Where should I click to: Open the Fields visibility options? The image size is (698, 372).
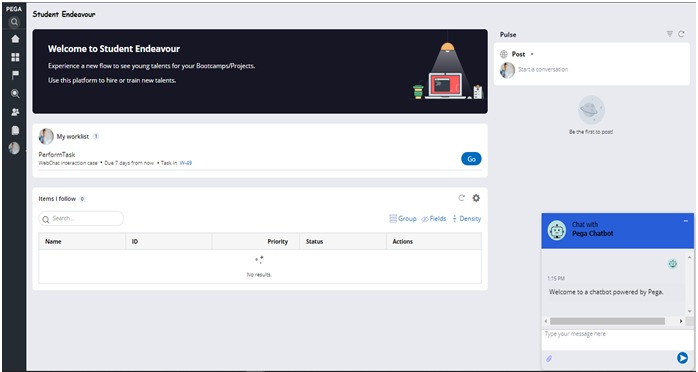[x=434, y=218]
